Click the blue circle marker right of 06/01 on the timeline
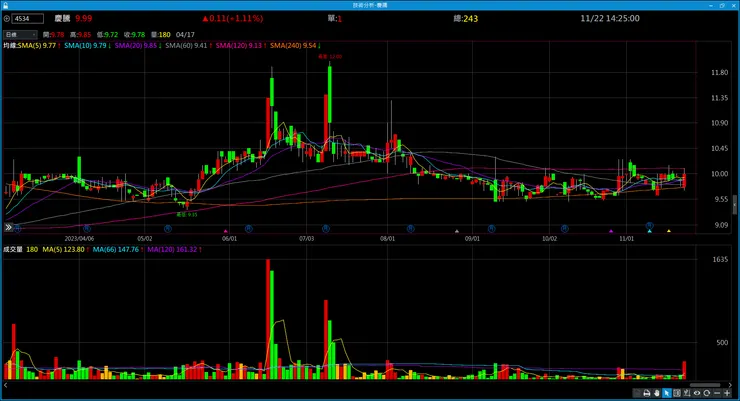 [x=249, y=229]
